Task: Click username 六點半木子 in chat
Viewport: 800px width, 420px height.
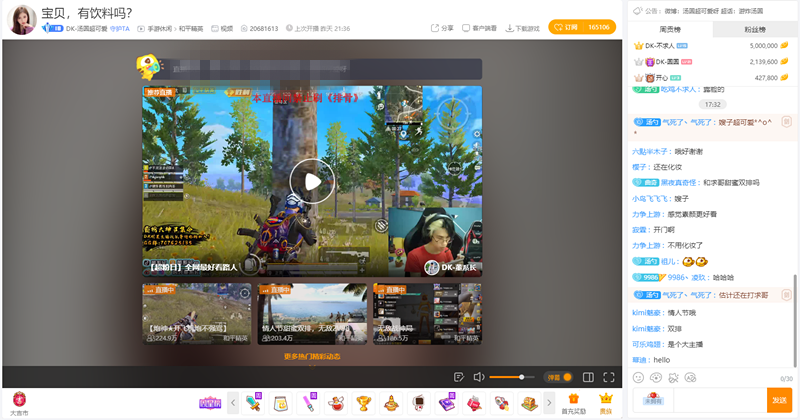Action: tap(649, 152)
